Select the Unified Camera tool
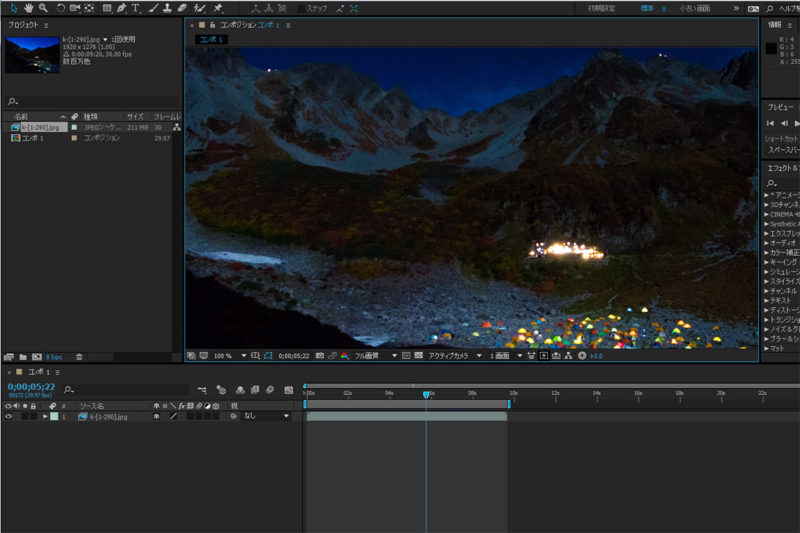Viewport: 800px width, 533px height. coord(75,8)
